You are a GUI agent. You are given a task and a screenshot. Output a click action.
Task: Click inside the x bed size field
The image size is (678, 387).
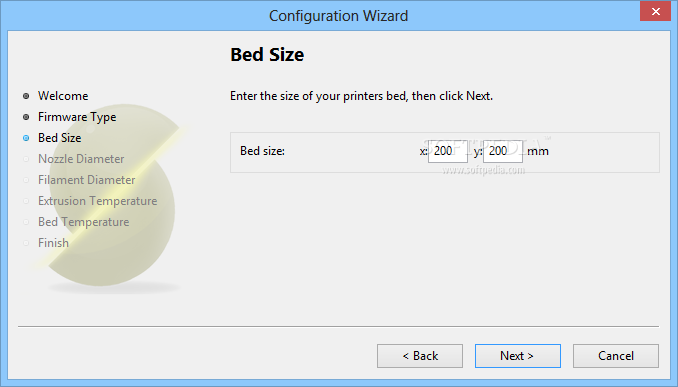pyautogui.click(x=448, y=151)
